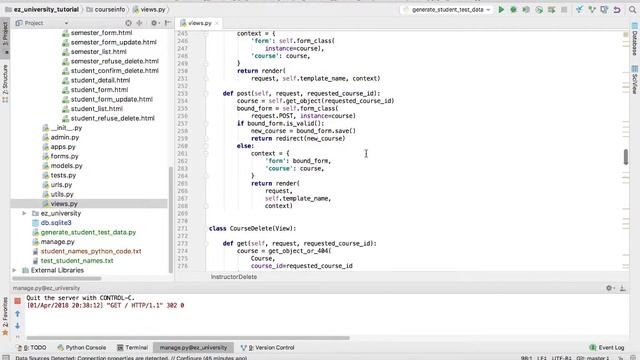Click the console up arrow
The image size is (640, 360).
[x=18, y=313]
